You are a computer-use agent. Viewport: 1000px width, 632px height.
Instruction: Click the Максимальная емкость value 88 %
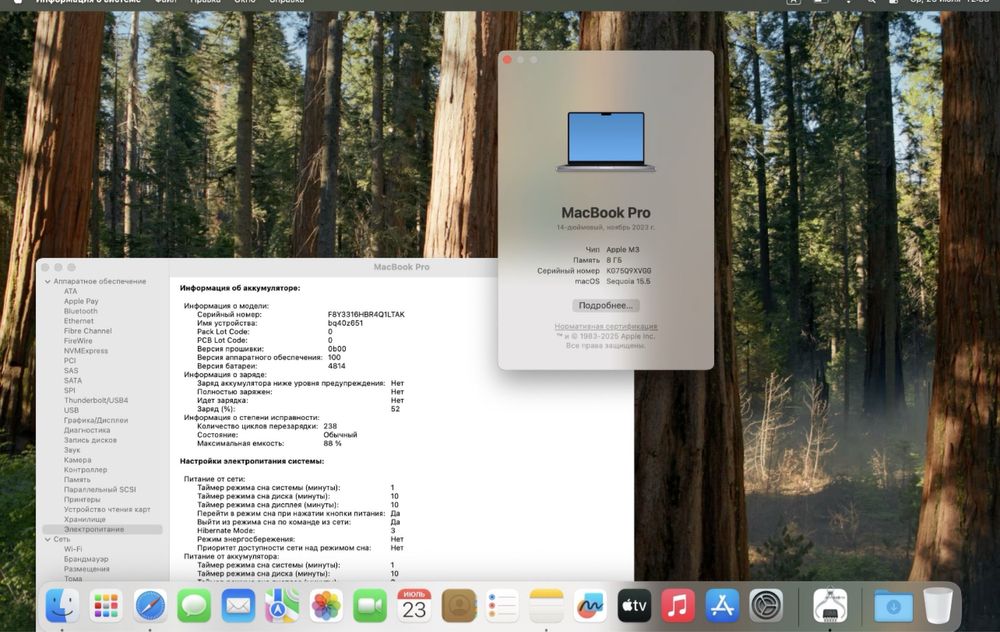pyautogui.click(x=332, y=443)
